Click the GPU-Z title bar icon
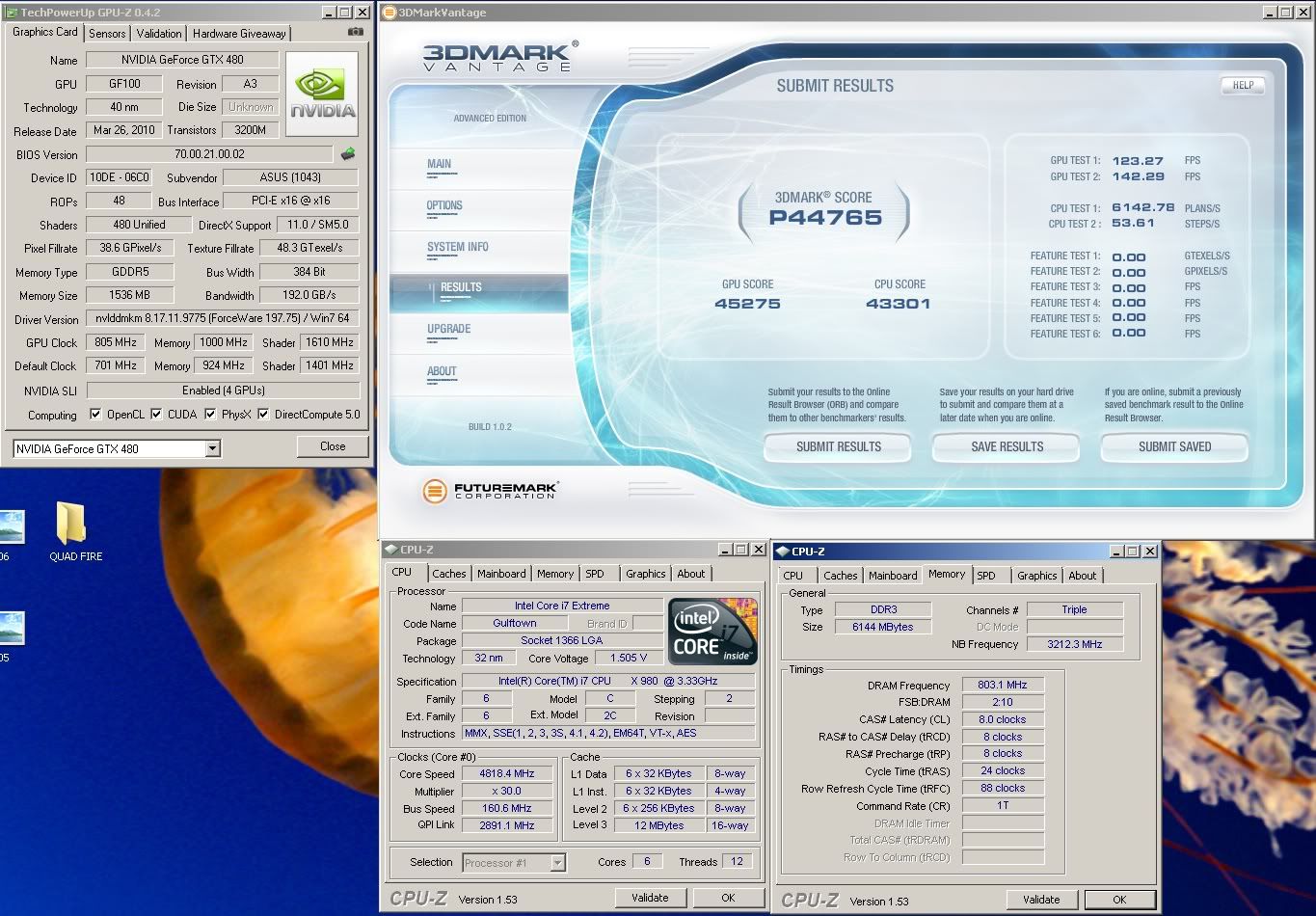Screen dimensions: 1316x916 tap(11, 13)
